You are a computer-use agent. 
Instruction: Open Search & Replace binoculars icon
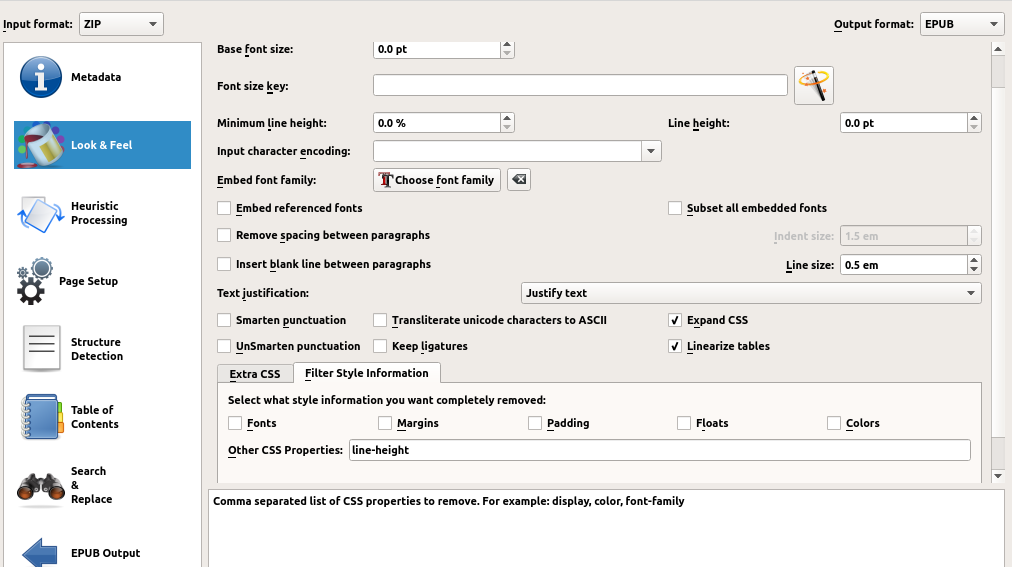click(41, 486)
